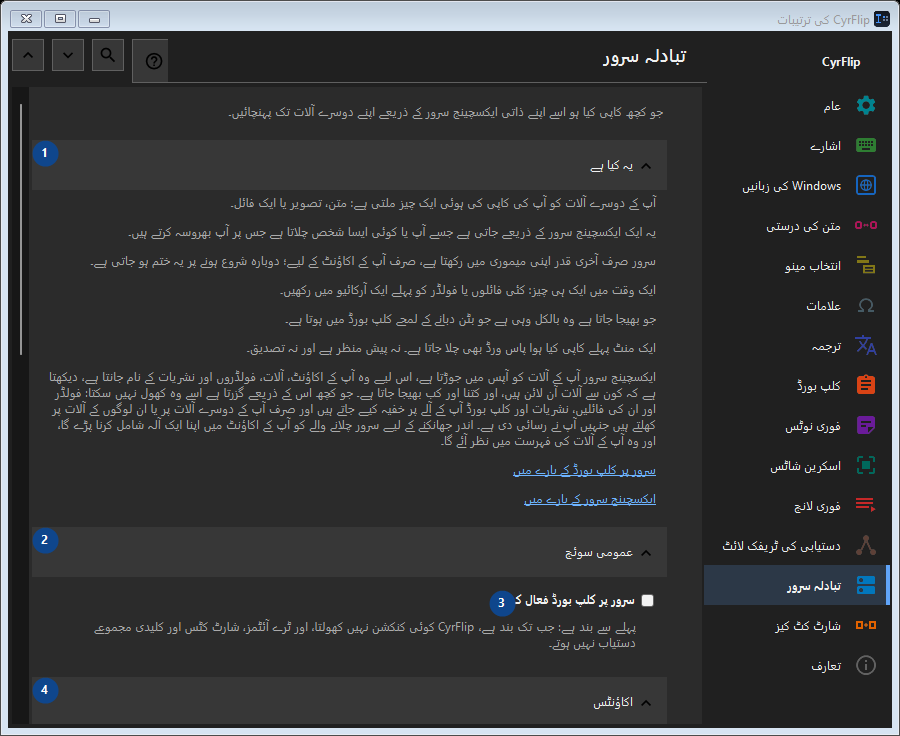
Task: Select the 'تبادلہ سرور' sidebar item
Action: point(796,586)
